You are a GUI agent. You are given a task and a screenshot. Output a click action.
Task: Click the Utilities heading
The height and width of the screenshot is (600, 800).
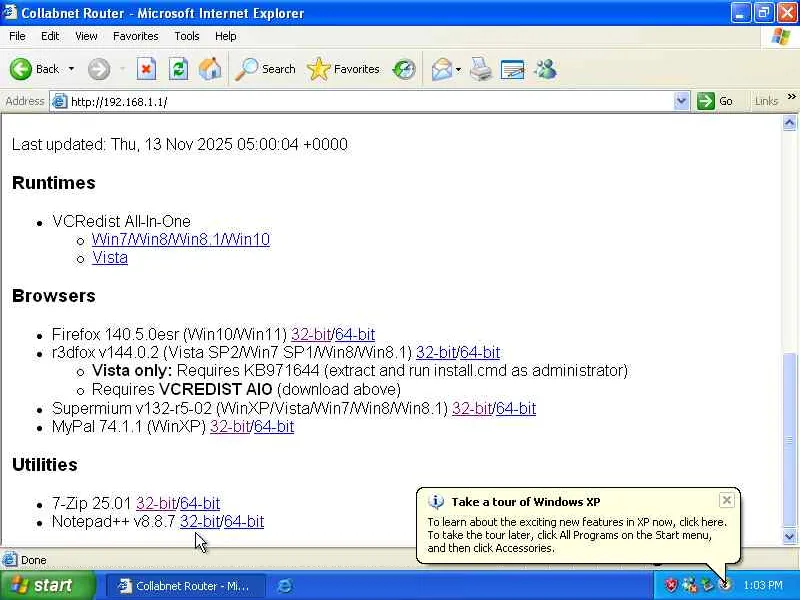tap(45, 465)
